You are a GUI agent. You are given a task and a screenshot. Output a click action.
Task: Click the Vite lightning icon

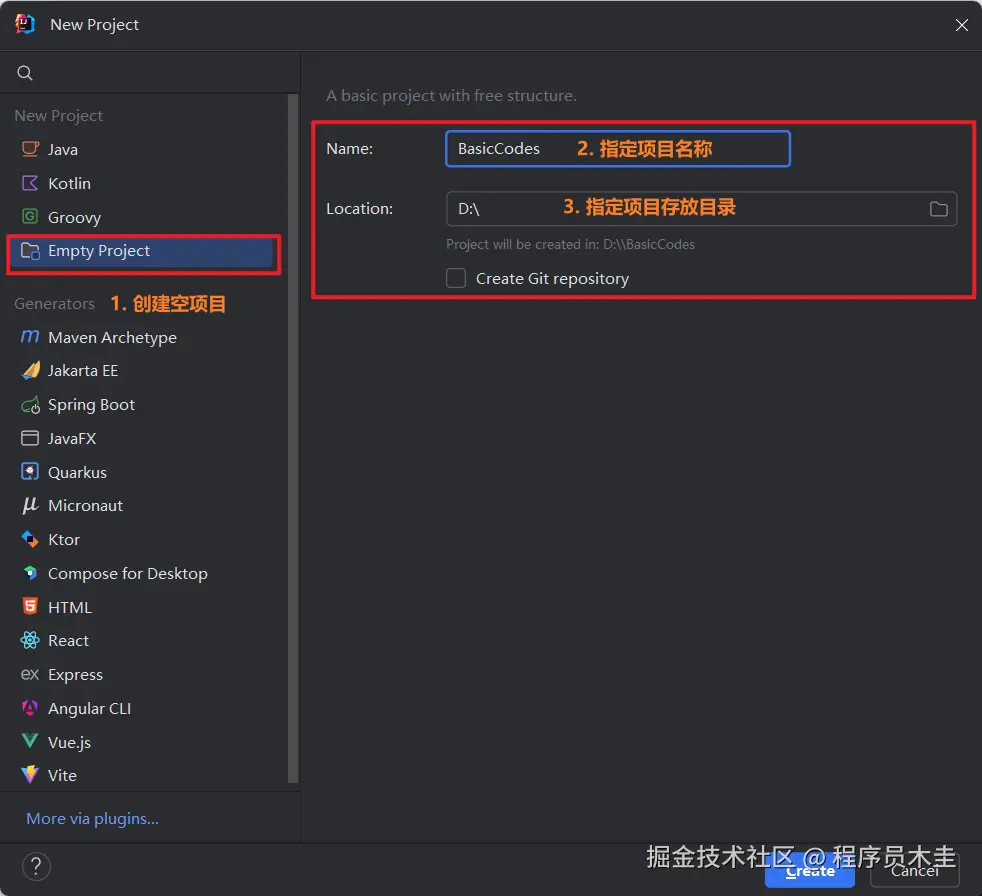tap(30, 775)
